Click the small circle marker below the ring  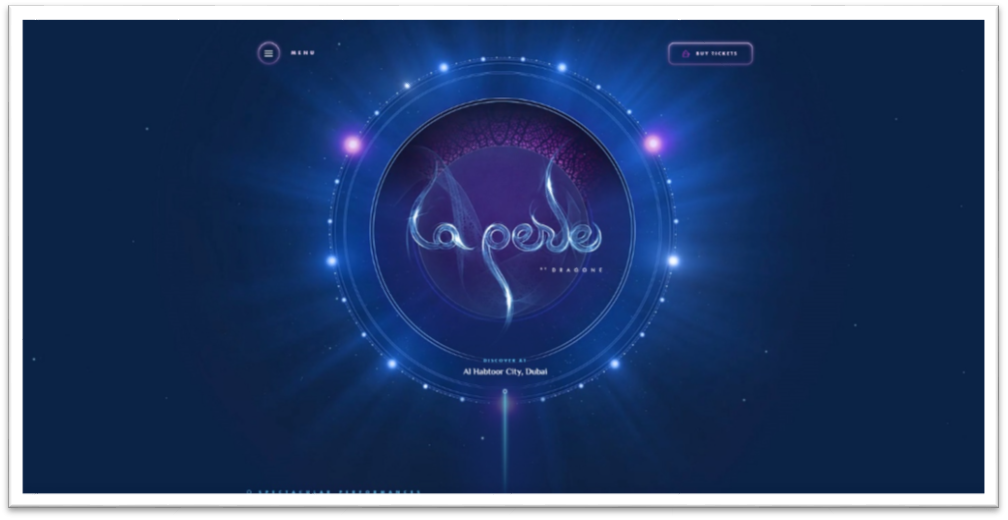coord(505,391)
